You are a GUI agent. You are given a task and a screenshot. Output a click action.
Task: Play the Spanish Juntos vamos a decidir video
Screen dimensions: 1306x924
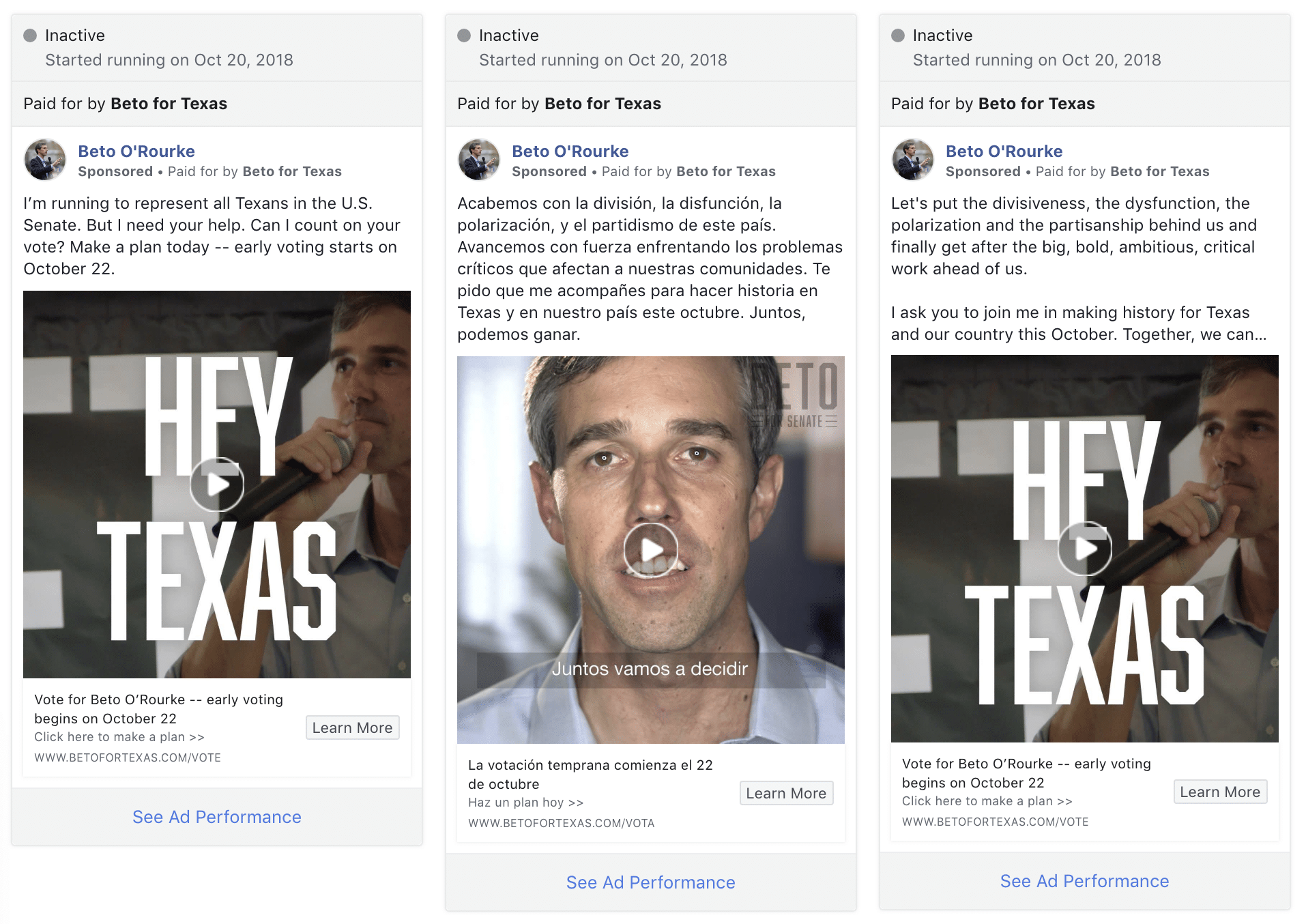click(x=651, y=550)
